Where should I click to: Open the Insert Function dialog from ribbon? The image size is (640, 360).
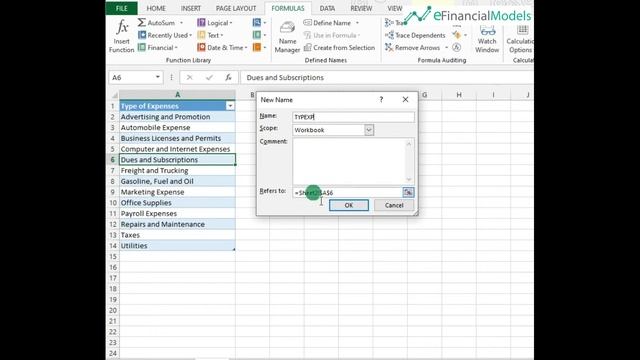121,37
